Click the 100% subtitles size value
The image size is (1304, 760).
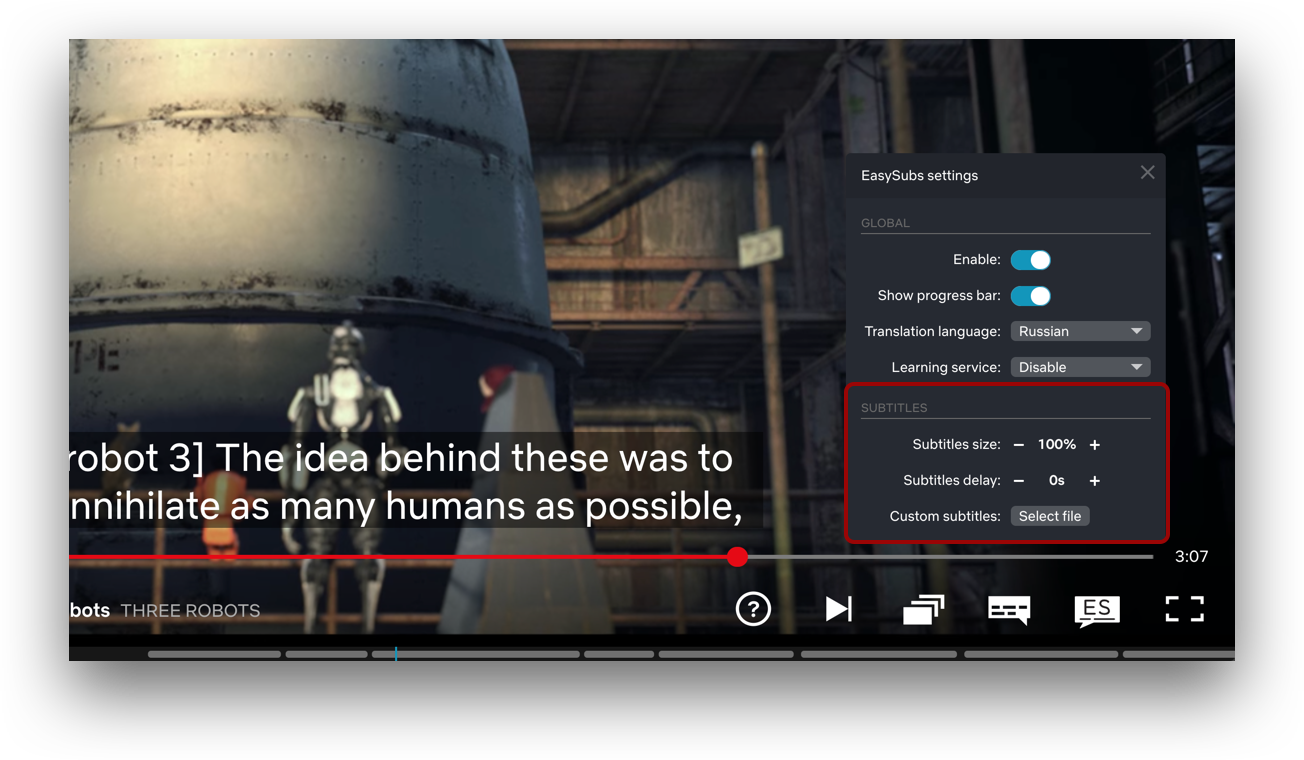pos(1057,445)
